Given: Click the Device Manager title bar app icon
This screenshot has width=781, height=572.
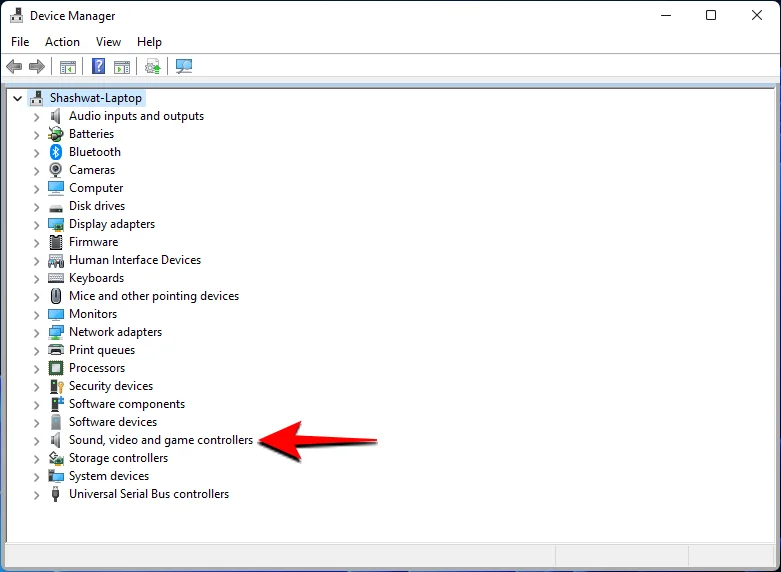Looking at the screenshot, I should (x=16, y=16).
